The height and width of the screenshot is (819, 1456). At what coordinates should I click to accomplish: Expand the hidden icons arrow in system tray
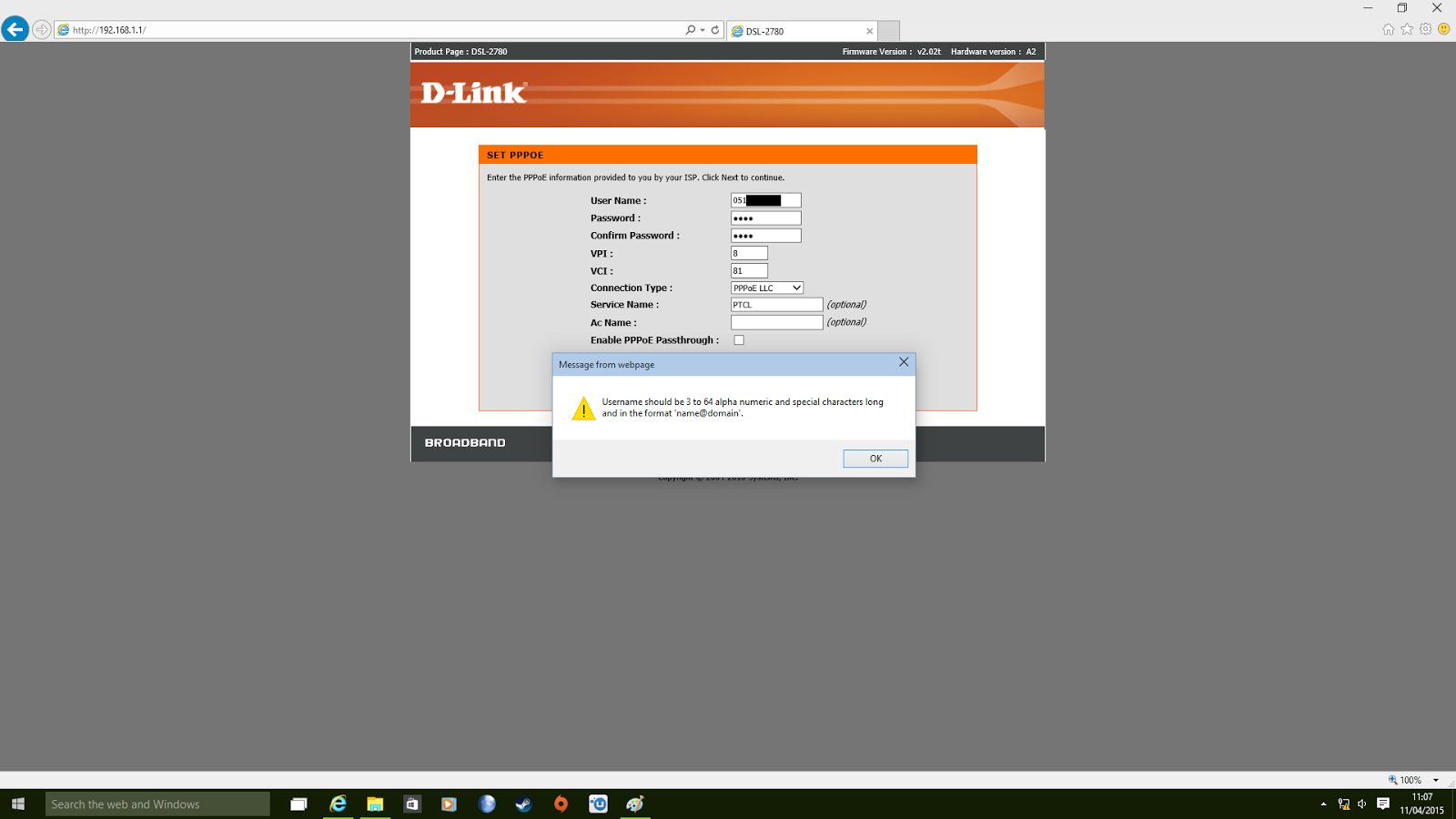pos(1323,804)
